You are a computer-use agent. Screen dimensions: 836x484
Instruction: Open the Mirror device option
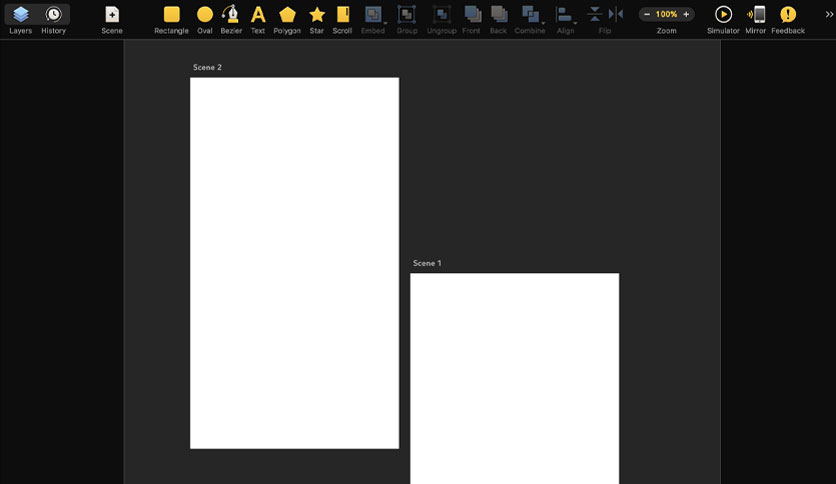[755, 20]
